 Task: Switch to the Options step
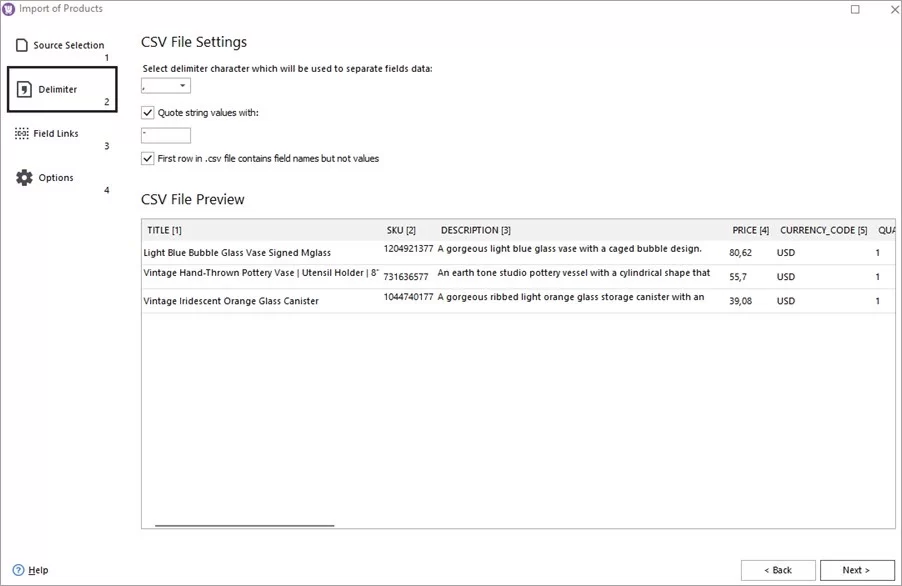(x=55, y=177)
